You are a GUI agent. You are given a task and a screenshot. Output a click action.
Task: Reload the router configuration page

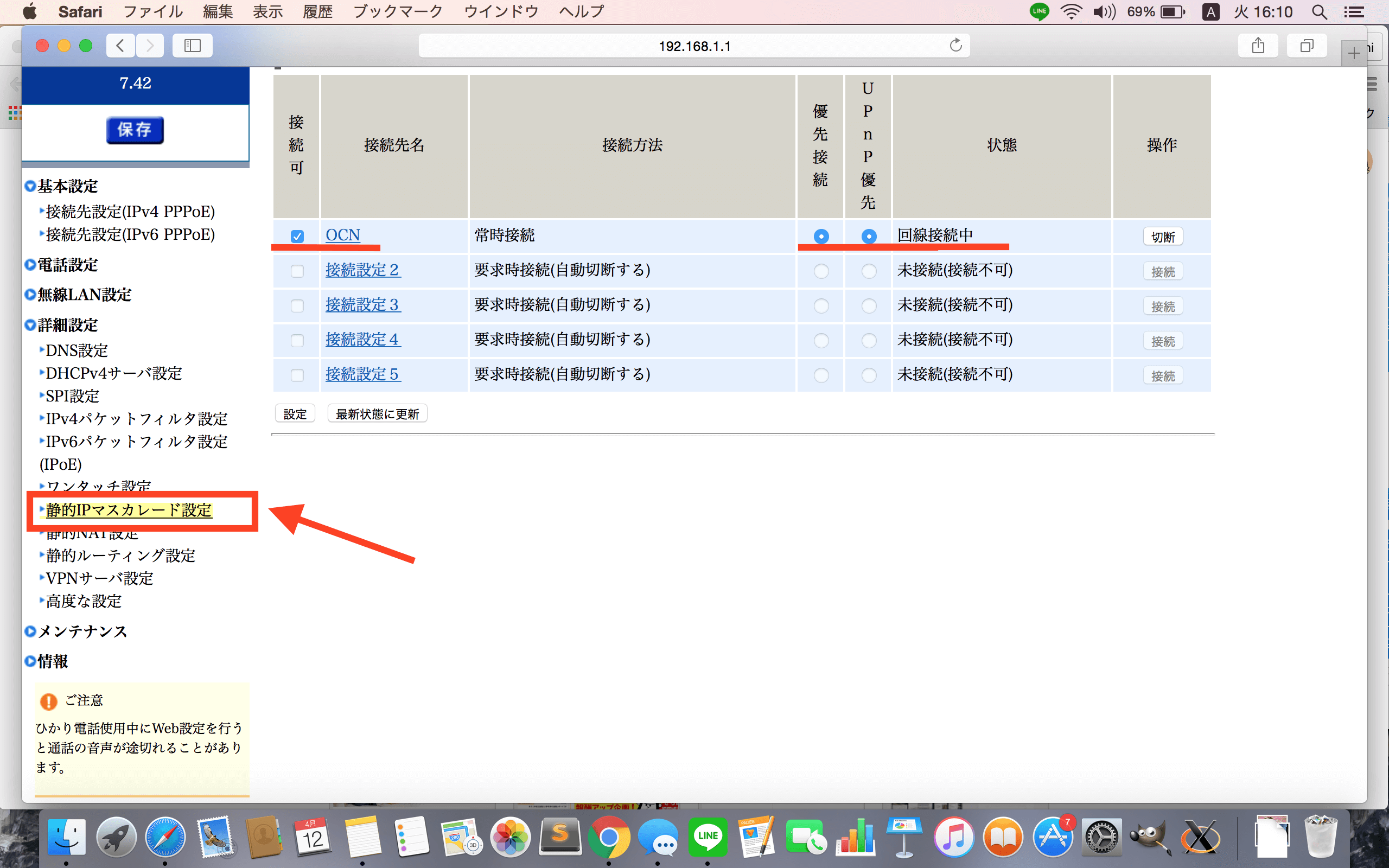coord(955,46)
